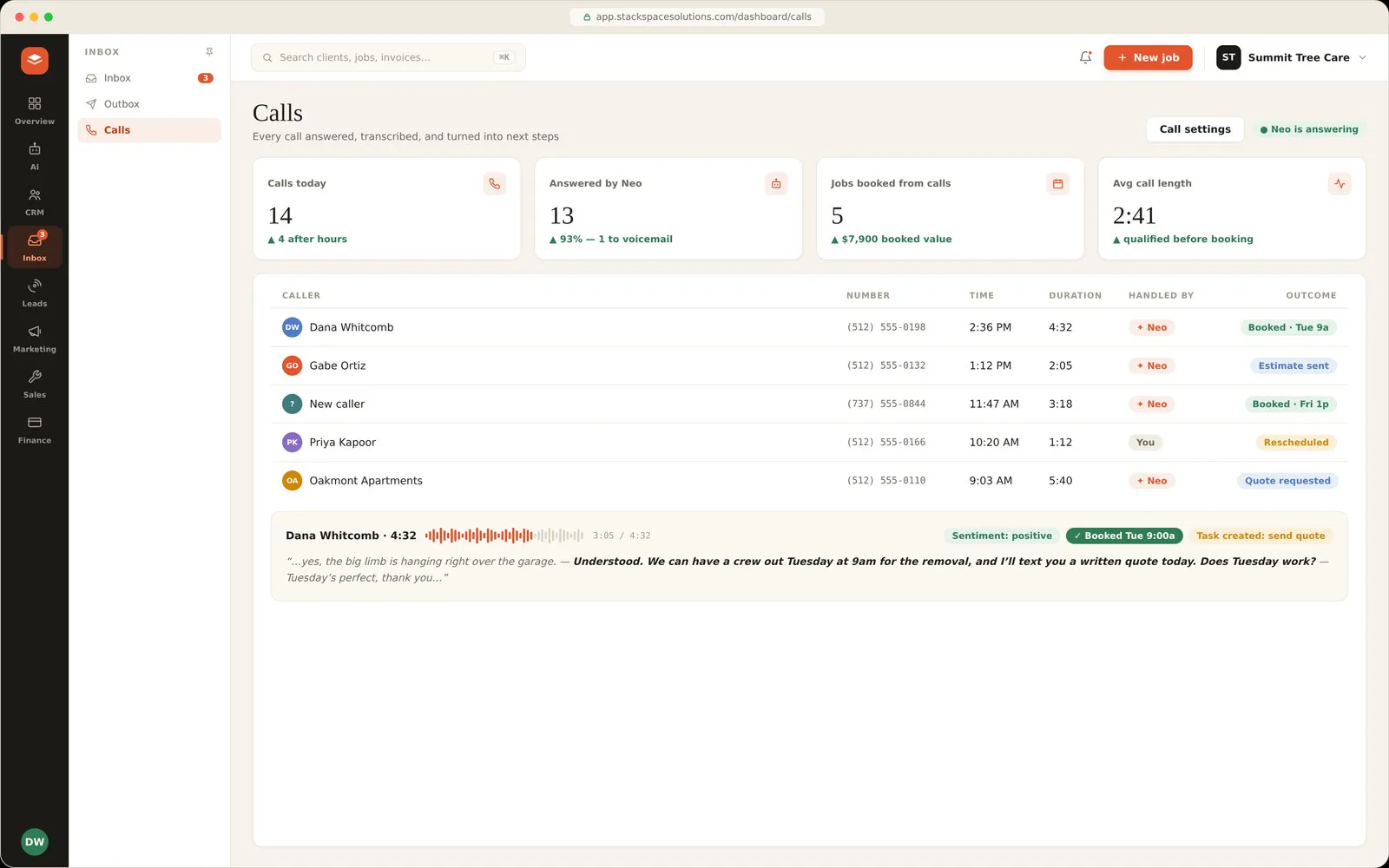The image size is (1389, 868).
Task: Open the Marketing megaphone section
Action: pyautogui.click(x=35, y=339)
